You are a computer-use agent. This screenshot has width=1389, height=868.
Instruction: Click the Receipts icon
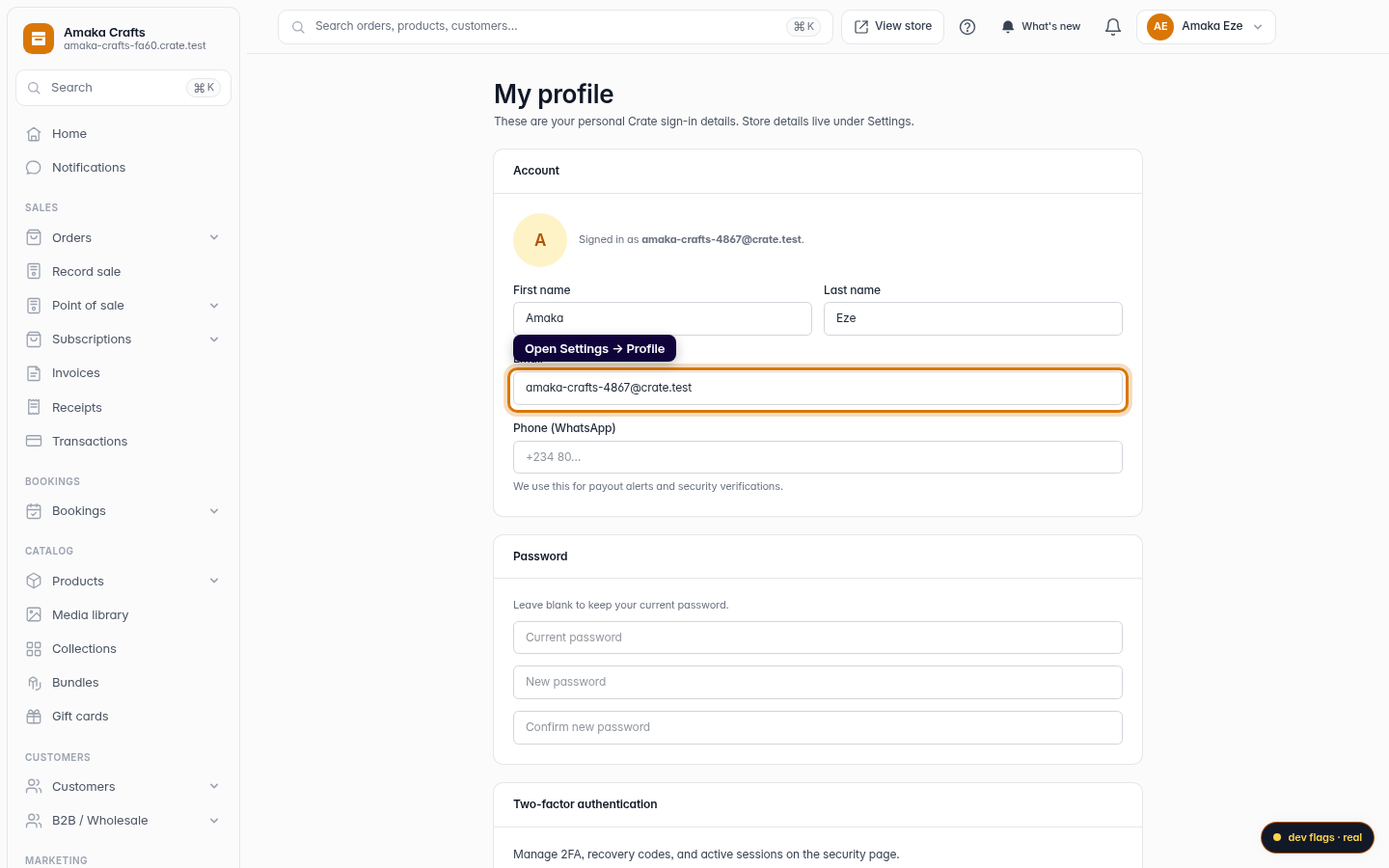pos(34,408)
